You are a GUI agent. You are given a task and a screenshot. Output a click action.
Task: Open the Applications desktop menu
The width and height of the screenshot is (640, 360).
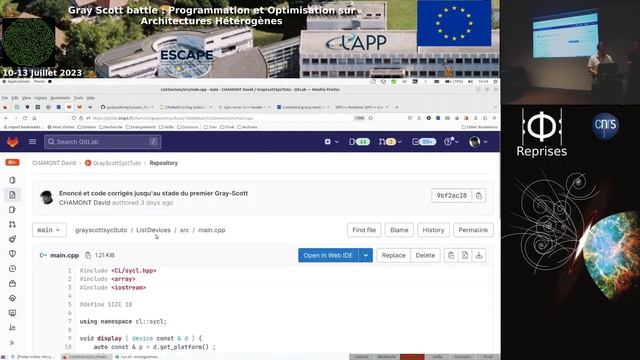(x=16, y=82)
